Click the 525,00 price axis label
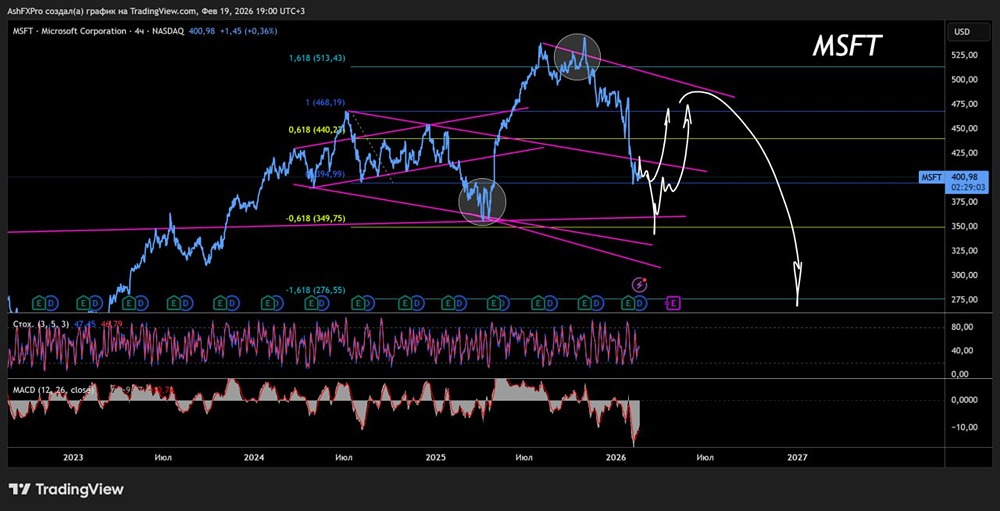This screenshot has height=511, width=1000. 964,56
